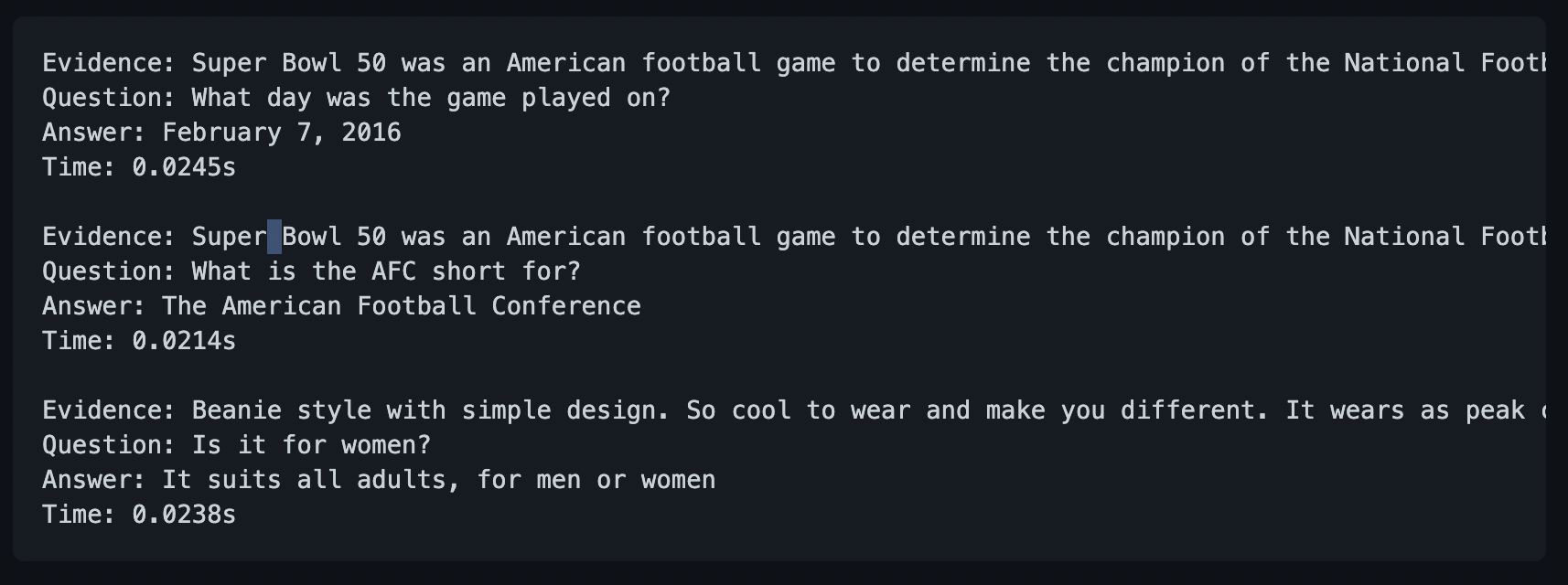Viewport: 1568px width, 585px height.
Task: Click the word 'champion' in the first Evidence line
Action: click(x=1165, y=63)
